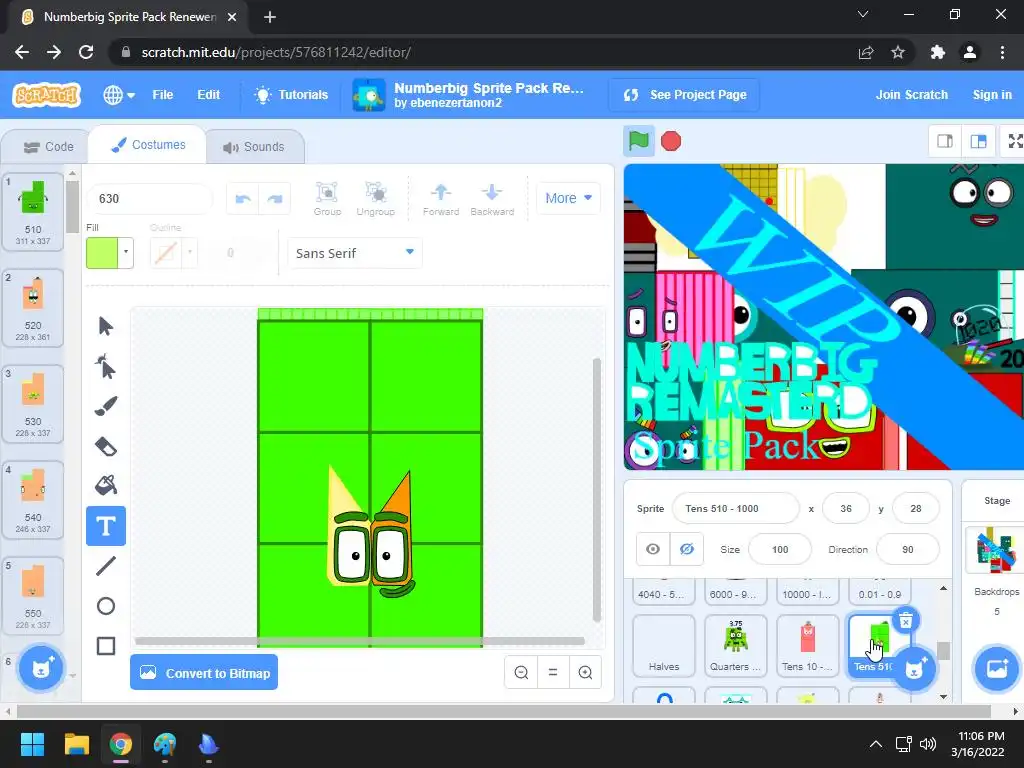The image size is (1024, 768).
Task: Click Sign in
Action: tap(992, 95)
